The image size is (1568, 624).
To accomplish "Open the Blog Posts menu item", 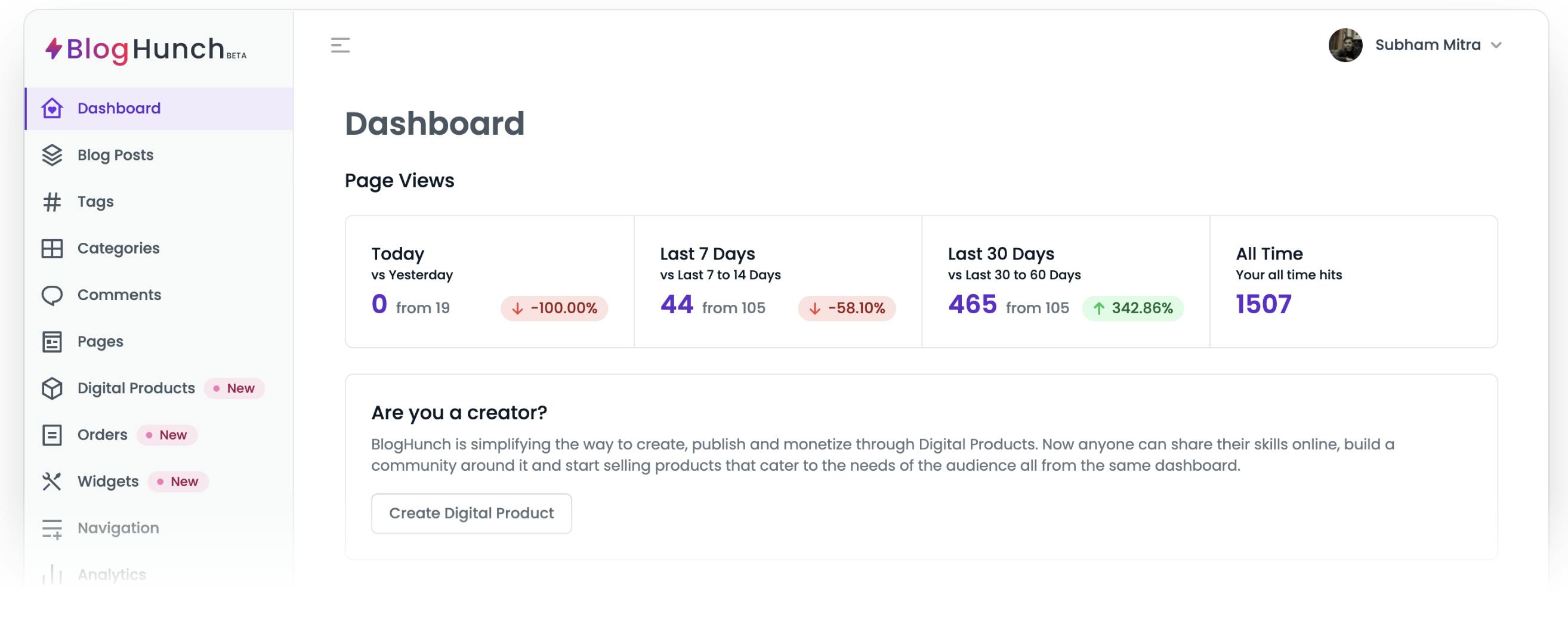I will click(116, 155).
